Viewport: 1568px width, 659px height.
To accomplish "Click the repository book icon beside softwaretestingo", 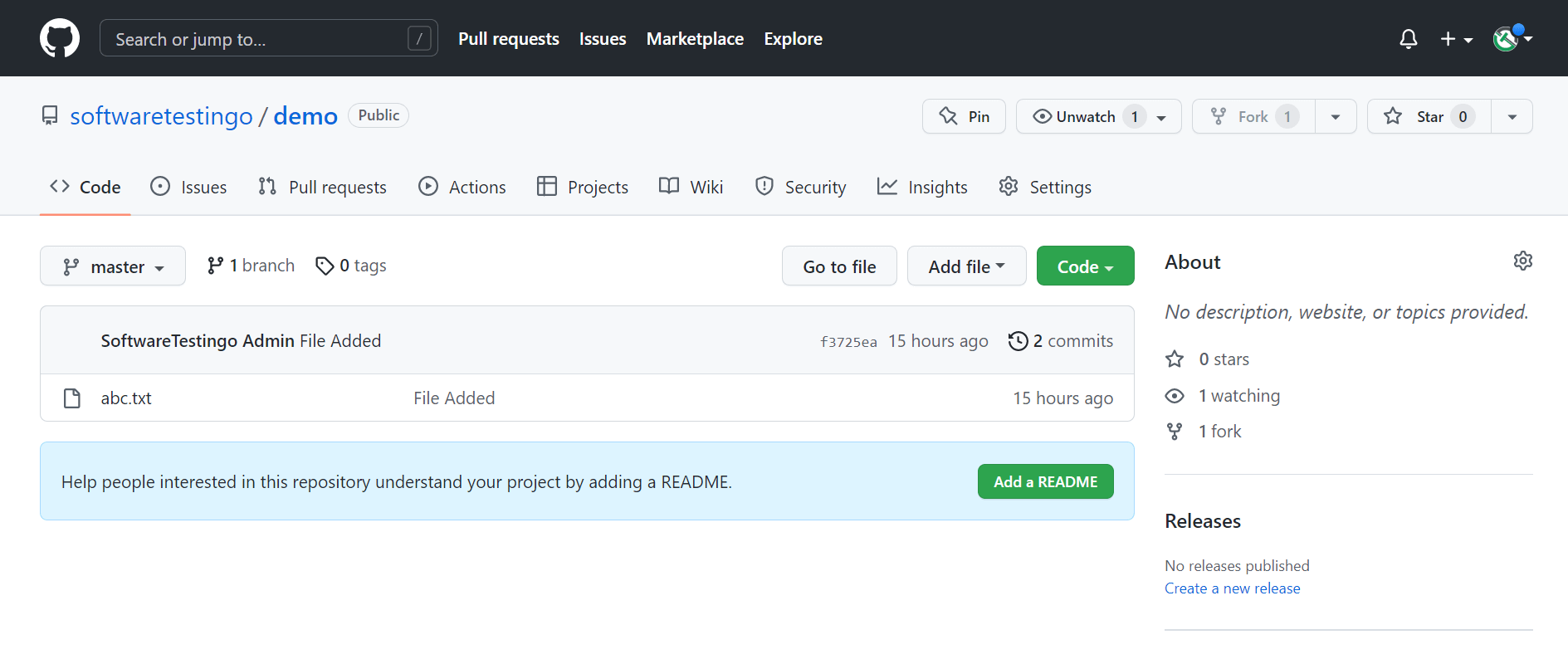I will click(x=50, y=115).
